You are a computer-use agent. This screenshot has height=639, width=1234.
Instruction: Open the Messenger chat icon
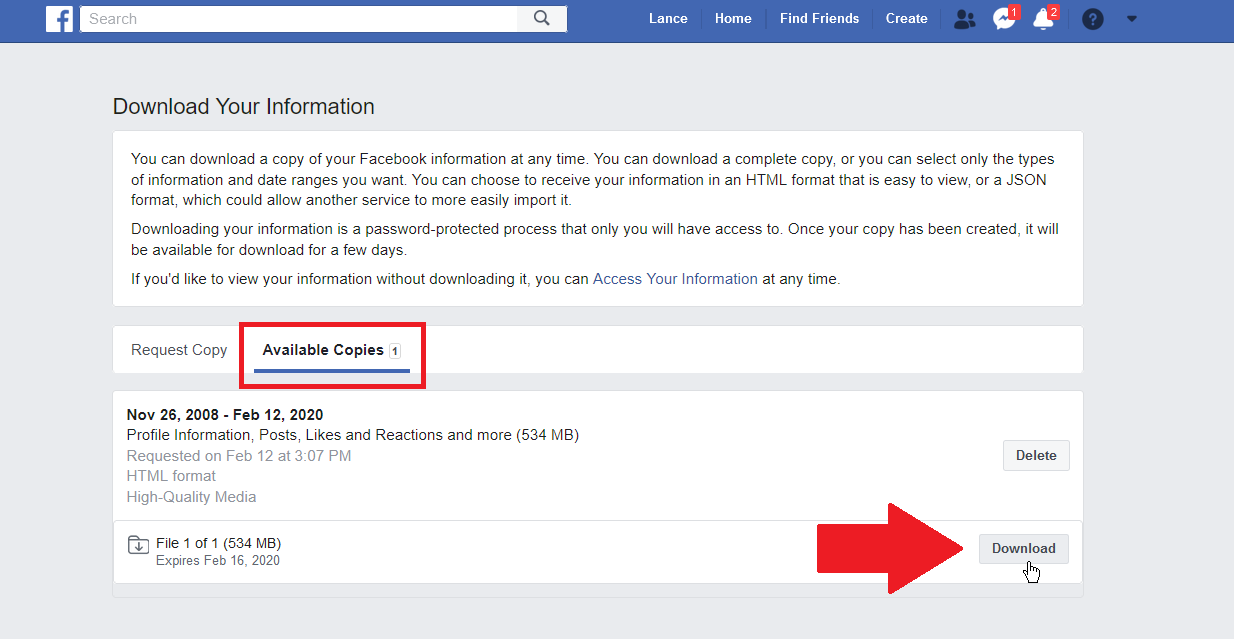[x=1004, y=19]
